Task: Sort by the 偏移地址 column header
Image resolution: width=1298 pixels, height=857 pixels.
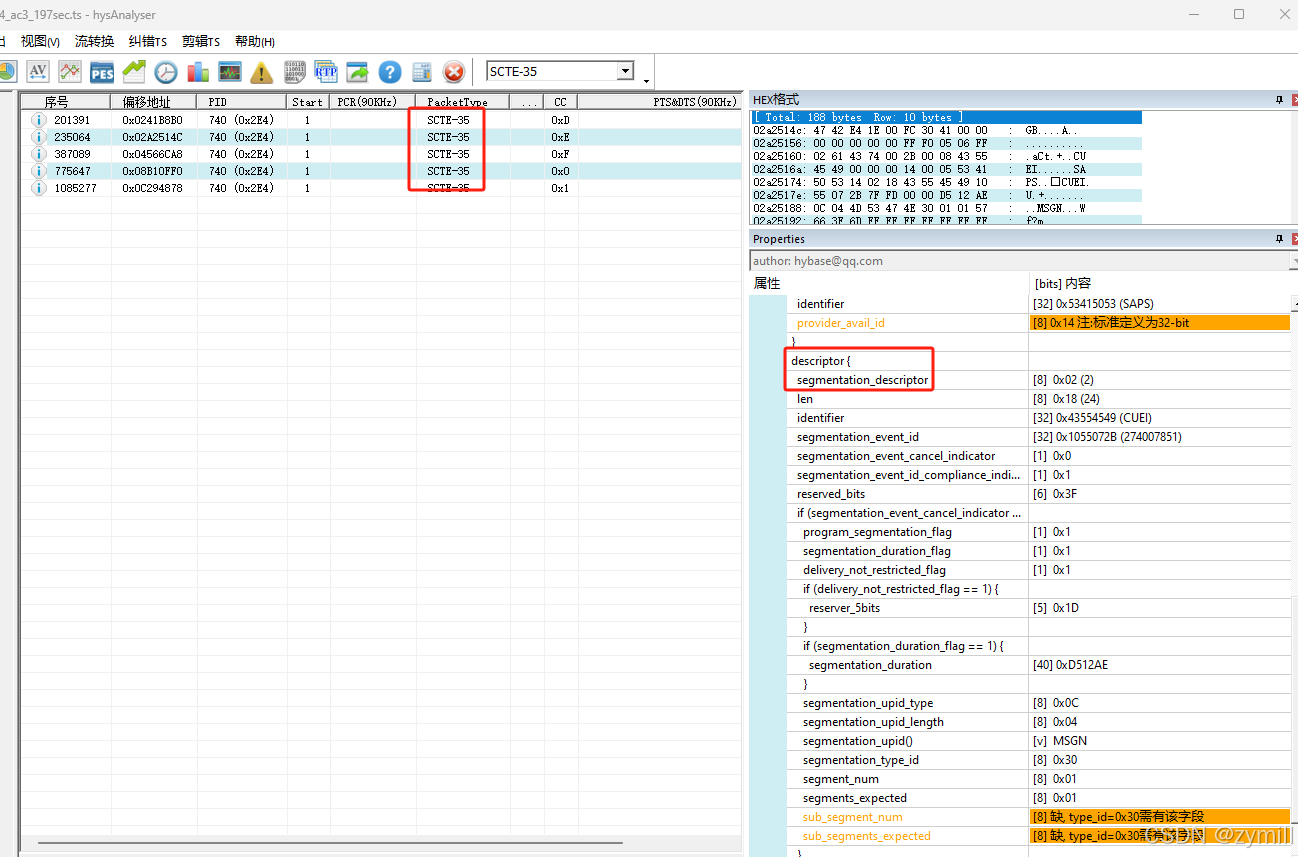Action: 154,102
